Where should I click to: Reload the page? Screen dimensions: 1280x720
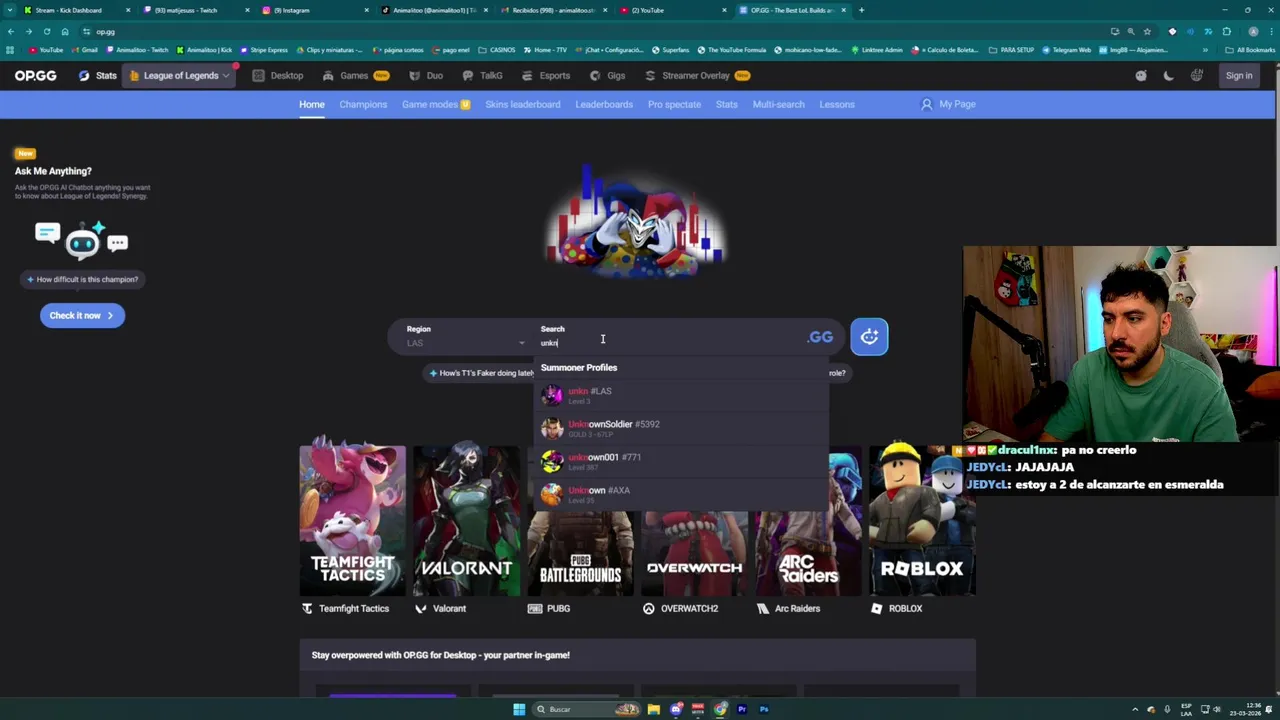(46, 31)
